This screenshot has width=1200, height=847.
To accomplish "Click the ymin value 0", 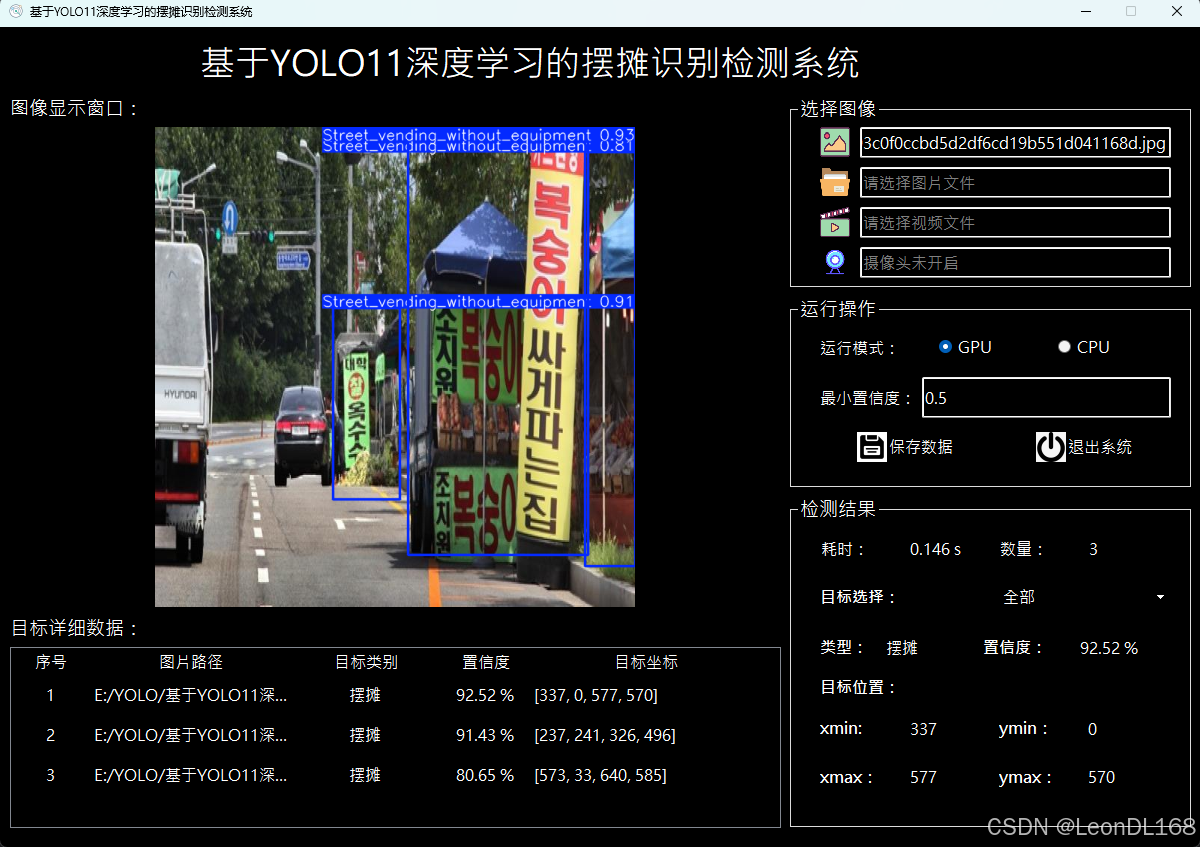I will [x=1092, y=729].
